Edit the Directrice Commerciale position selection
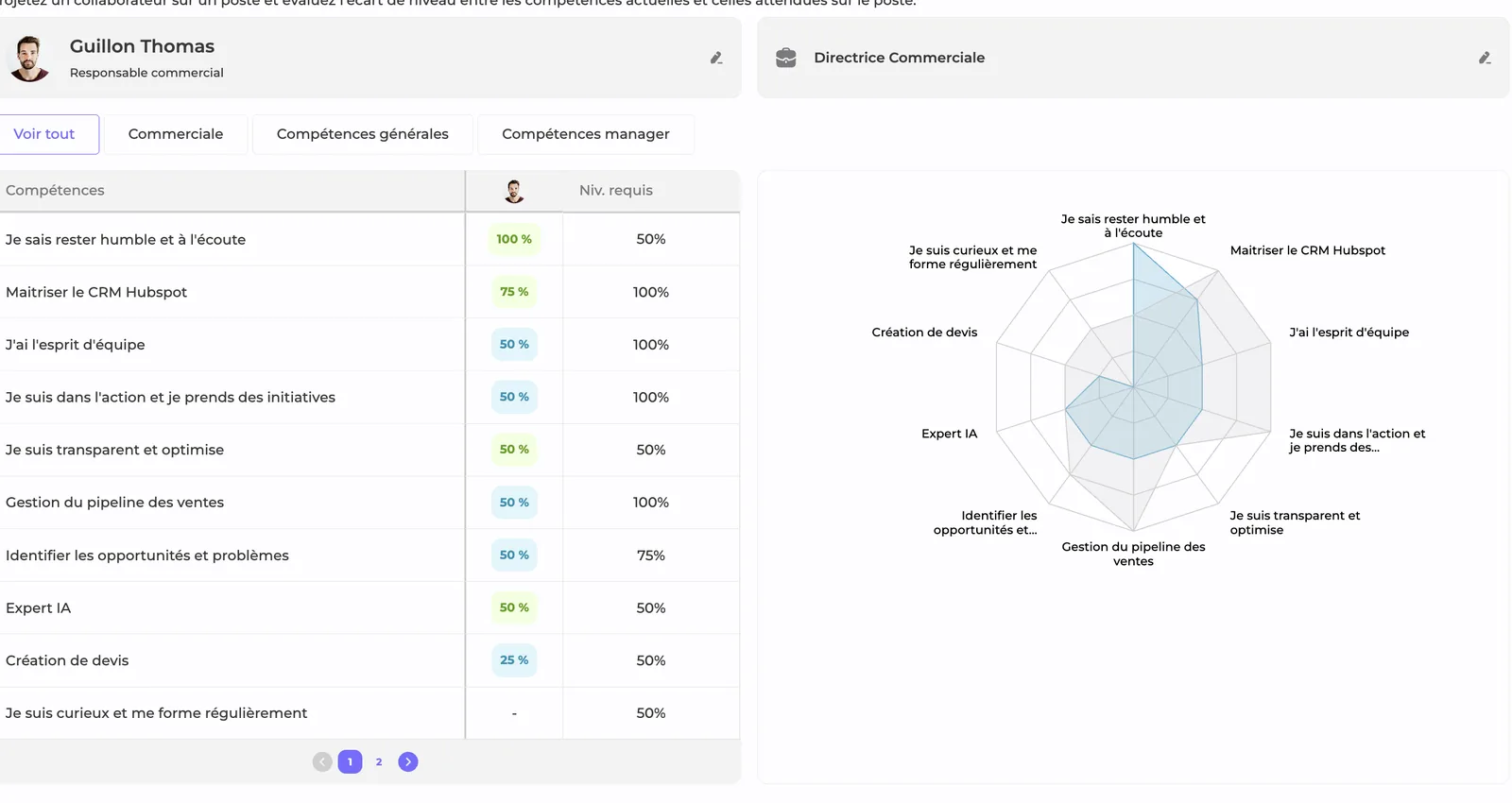1512x803 pixels. pyautogui.click(x=1485, y=58)
